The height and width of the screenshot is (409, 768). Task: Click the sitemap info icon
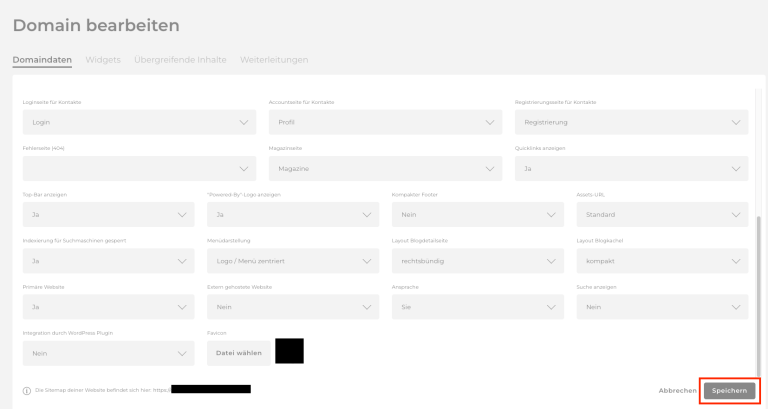coord(26,390)
